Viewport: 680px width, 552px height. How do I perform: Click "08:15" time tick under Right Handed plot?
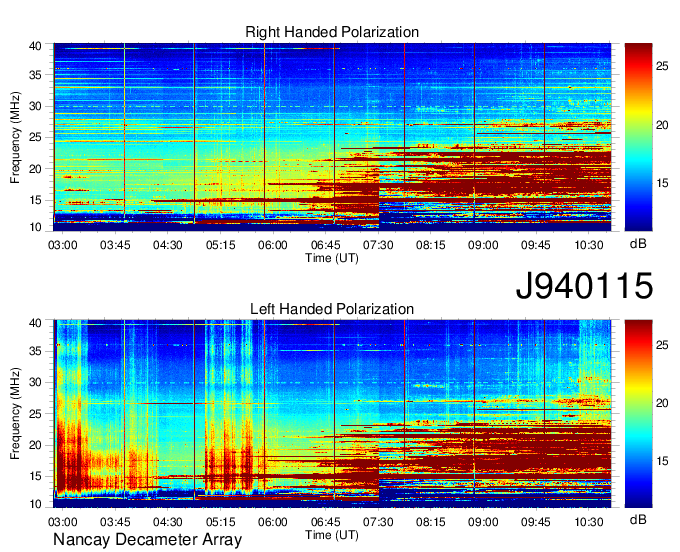pos(431,245)
